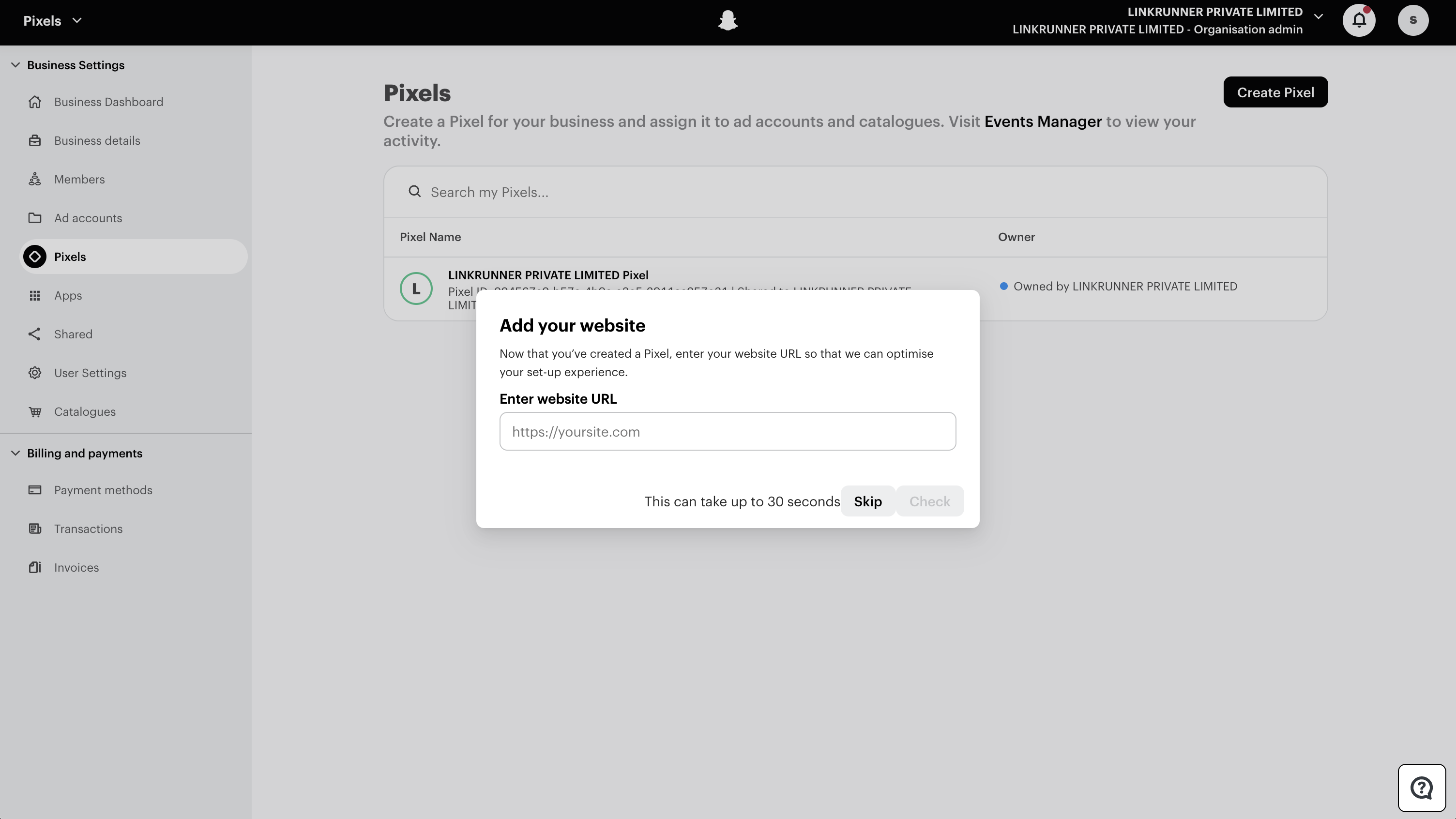The image size is (1456, 819).
Task: Click the user avatar 'S' icon
Action: [1412, 20]
